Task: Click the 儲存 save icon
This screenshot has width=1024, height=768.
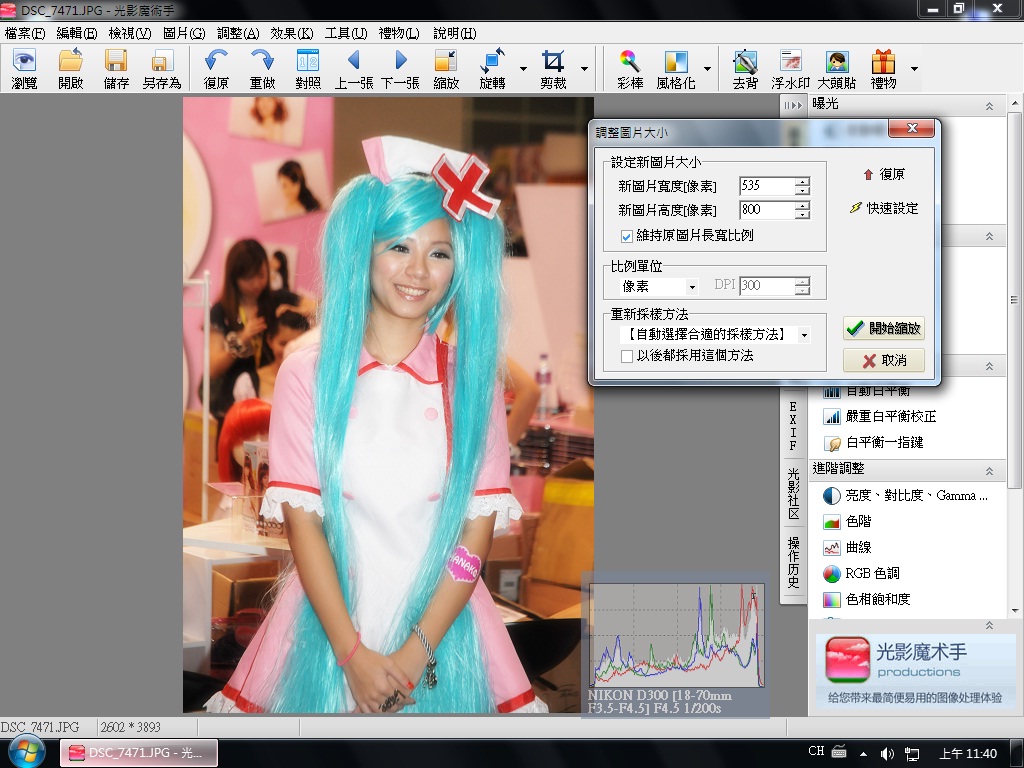Action: pyautogui.click(x=116, y=69)
